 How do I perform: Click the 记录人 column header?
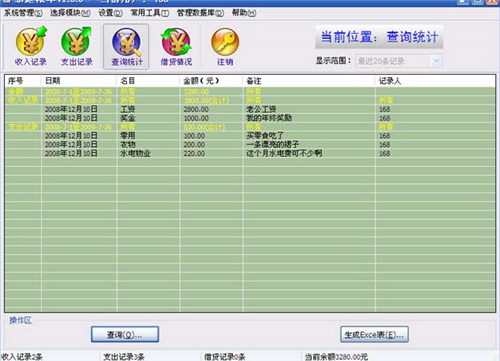coord(435,81)
